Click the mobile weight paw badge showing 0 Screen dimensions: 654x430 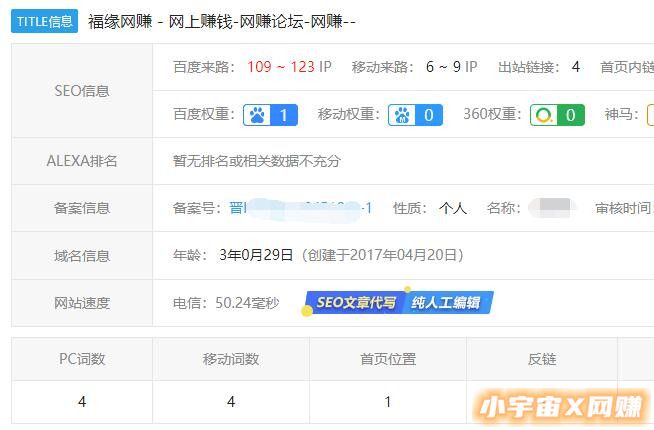[415, 115]
